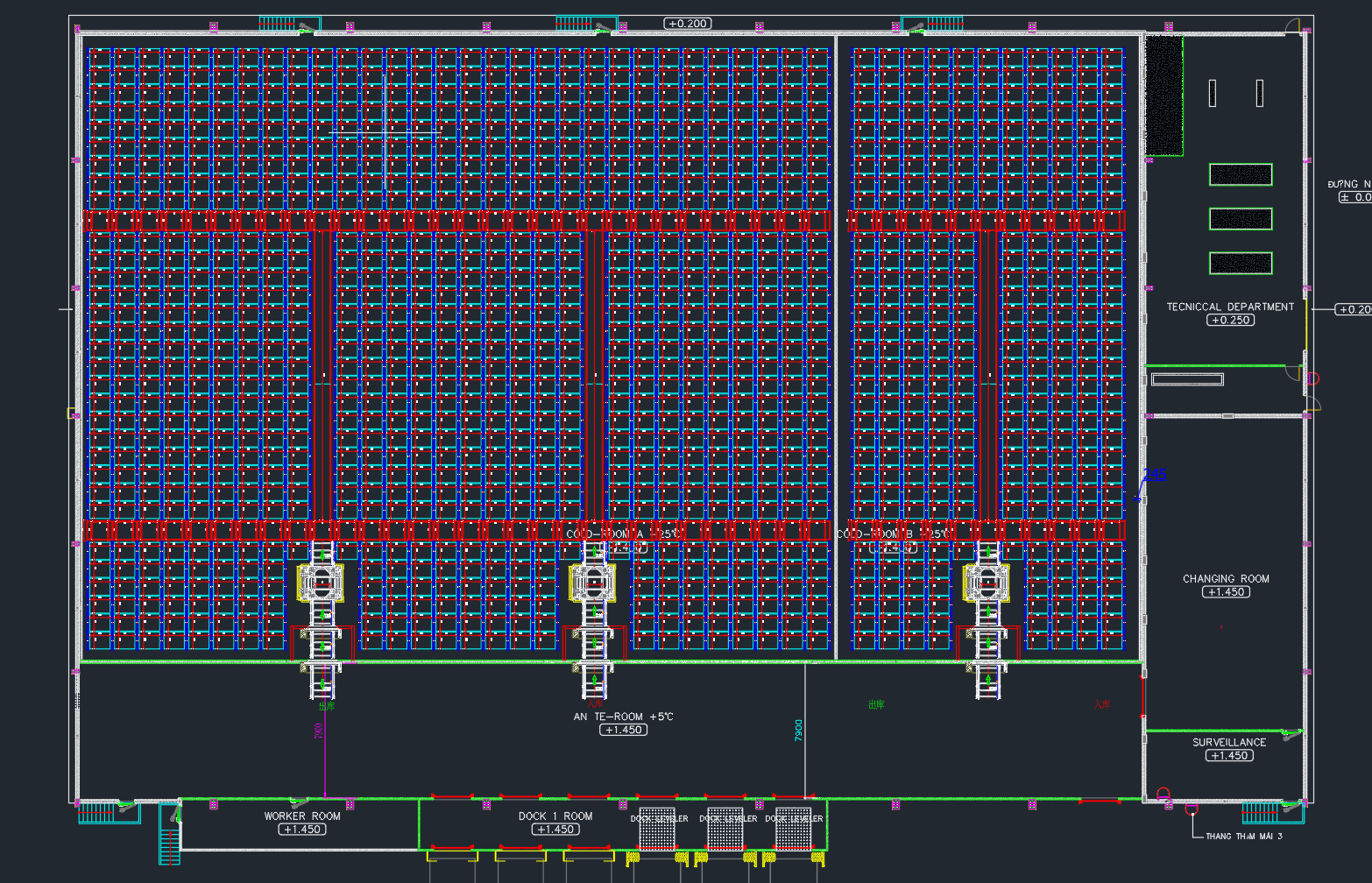The height and width of the screenshot is (883, 1372).
Task: Select the cyan 7900 dimension text
Action: coord(798,731)
